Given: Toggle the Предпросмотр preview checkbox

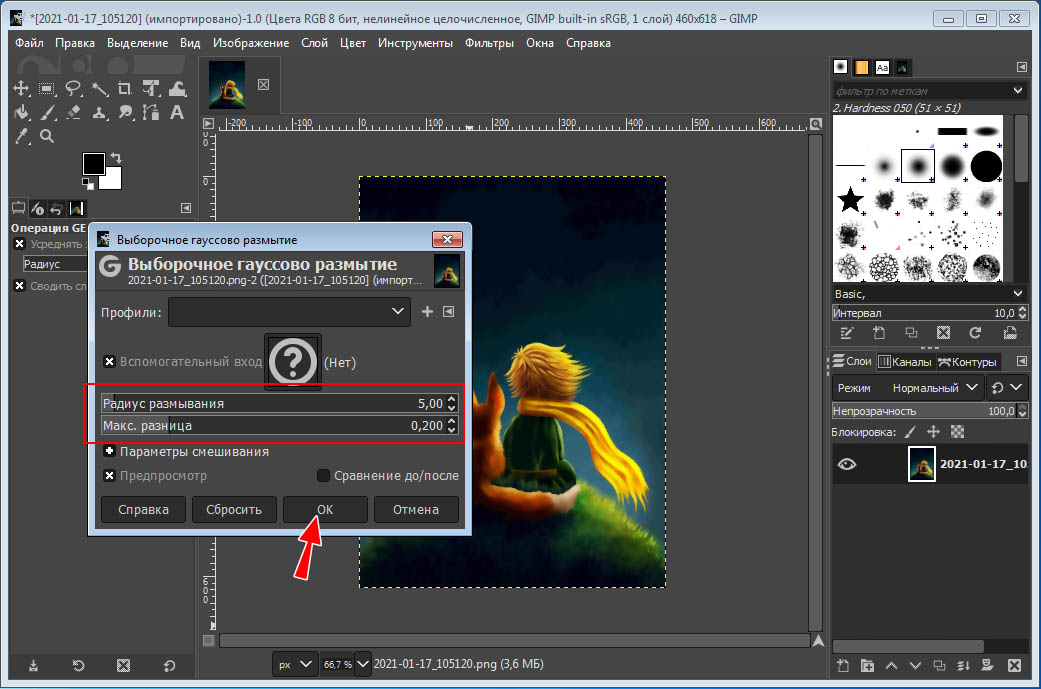Looking at the screenshot, I should 109,476.
